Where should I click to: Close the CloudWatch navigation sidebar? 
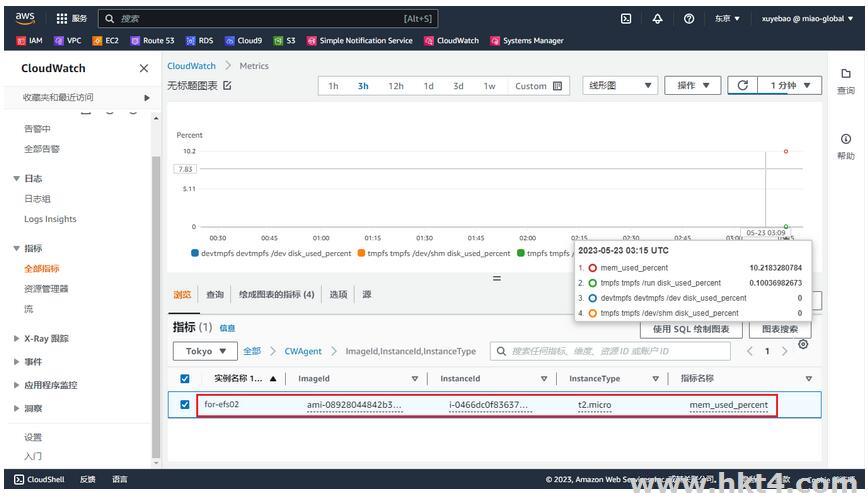(144, 68)
